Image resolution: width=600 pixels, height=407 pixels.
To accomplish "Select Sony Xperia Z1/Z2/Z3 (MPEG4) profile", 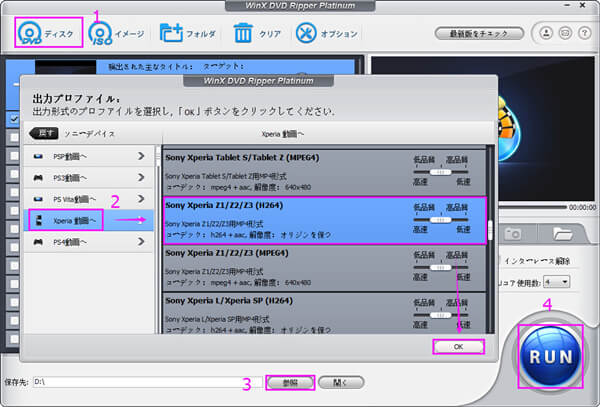I will click(x=324, y=268).
